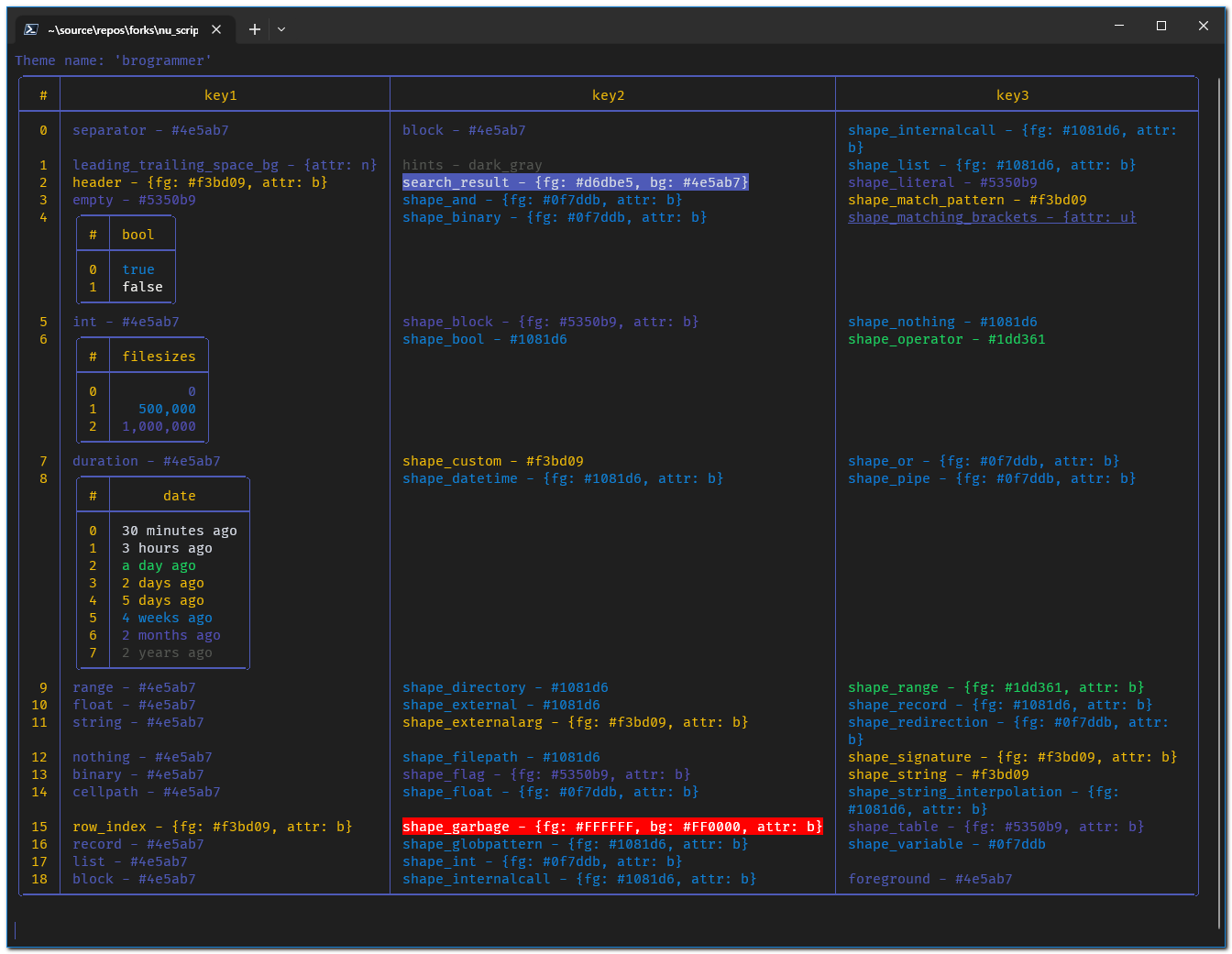
Task: Click the green 'shape_range' entry
Action: tap(996, 687)
